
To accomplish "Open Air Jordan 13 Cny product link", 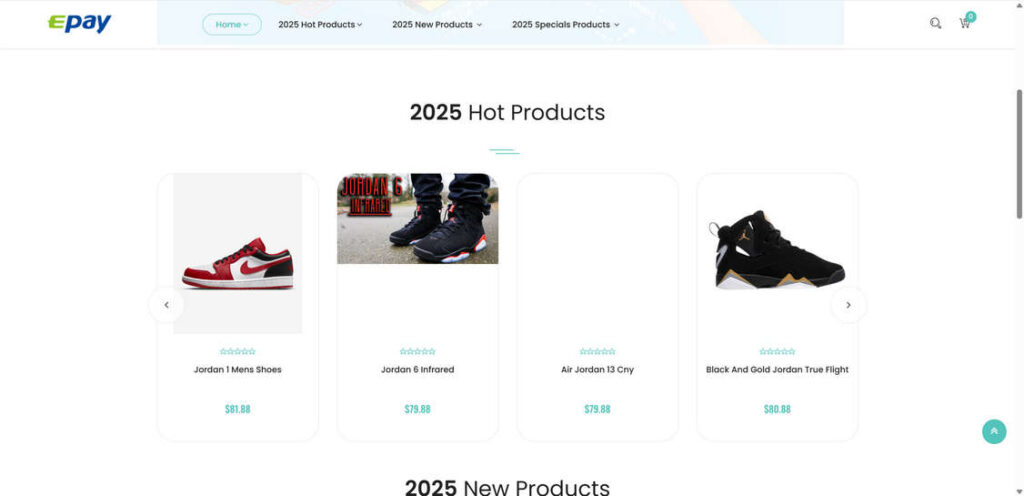I will click(x=598, y=369).
